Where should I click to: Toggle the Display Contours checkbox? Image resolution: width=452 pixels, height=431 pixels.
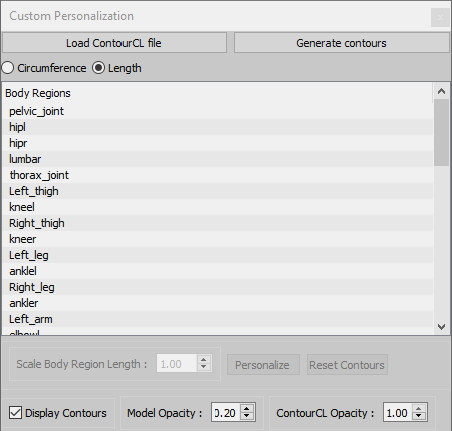(58, 413)
